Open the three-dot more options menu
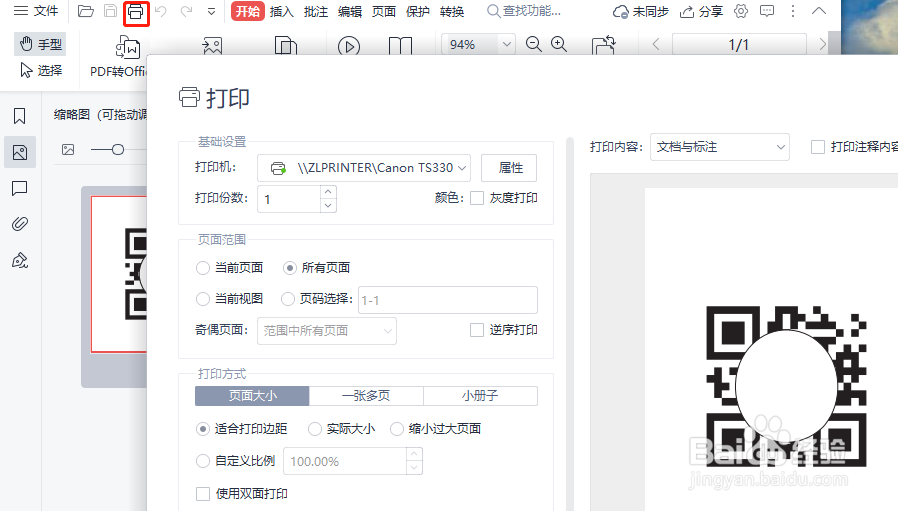Viewport: 898px width, 511px height. click(793, 11)
